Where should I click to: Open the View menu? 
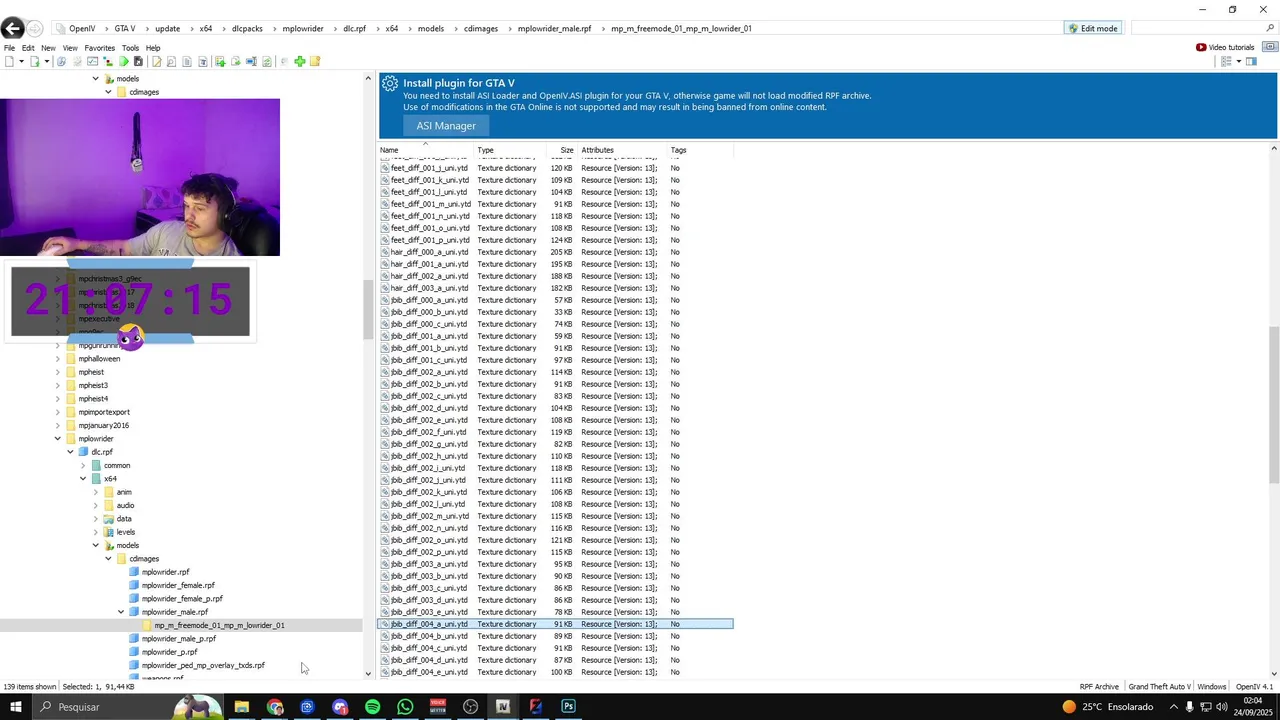pyautogui.click(x=70, y=48)
